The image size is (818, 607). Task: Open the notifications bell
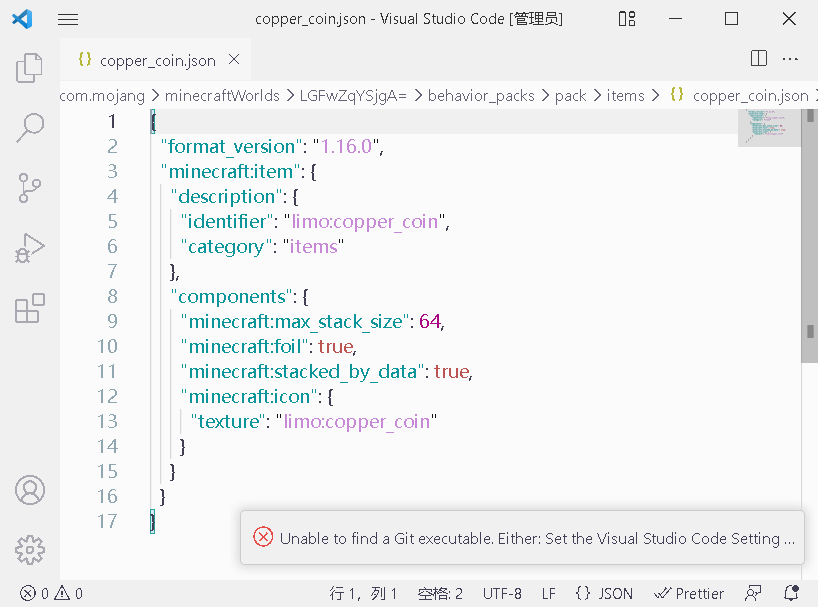(x=791, y=593)
